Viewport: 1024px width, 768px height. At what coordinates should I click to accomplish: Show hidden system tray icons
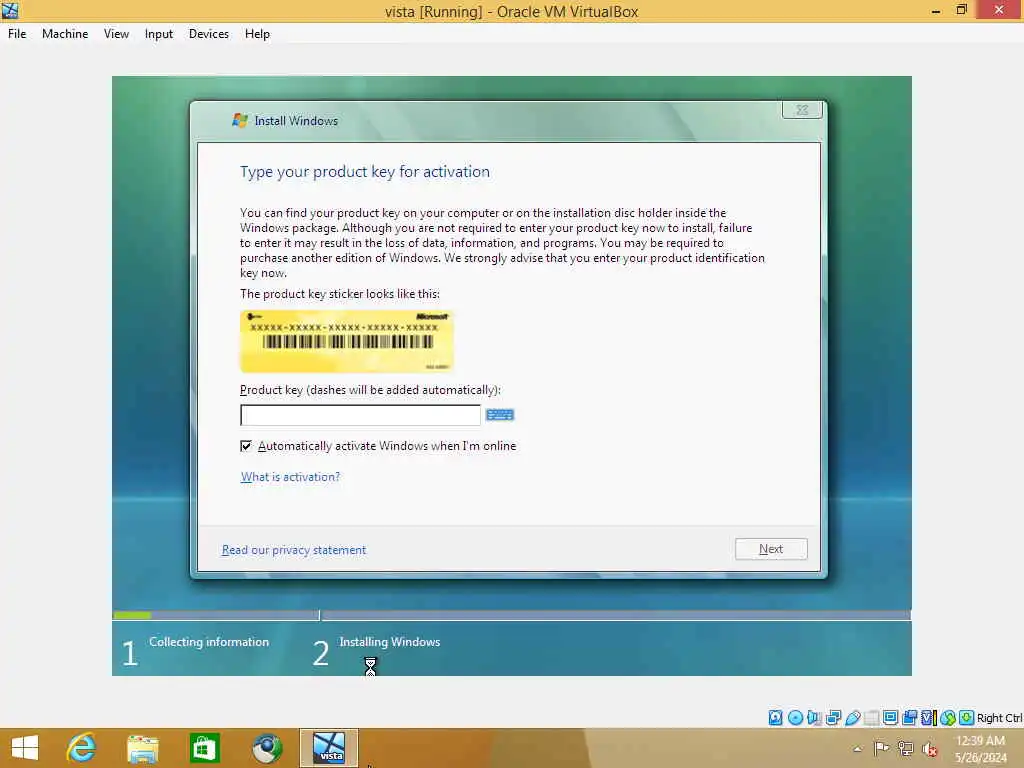click(x=857, y=749)
